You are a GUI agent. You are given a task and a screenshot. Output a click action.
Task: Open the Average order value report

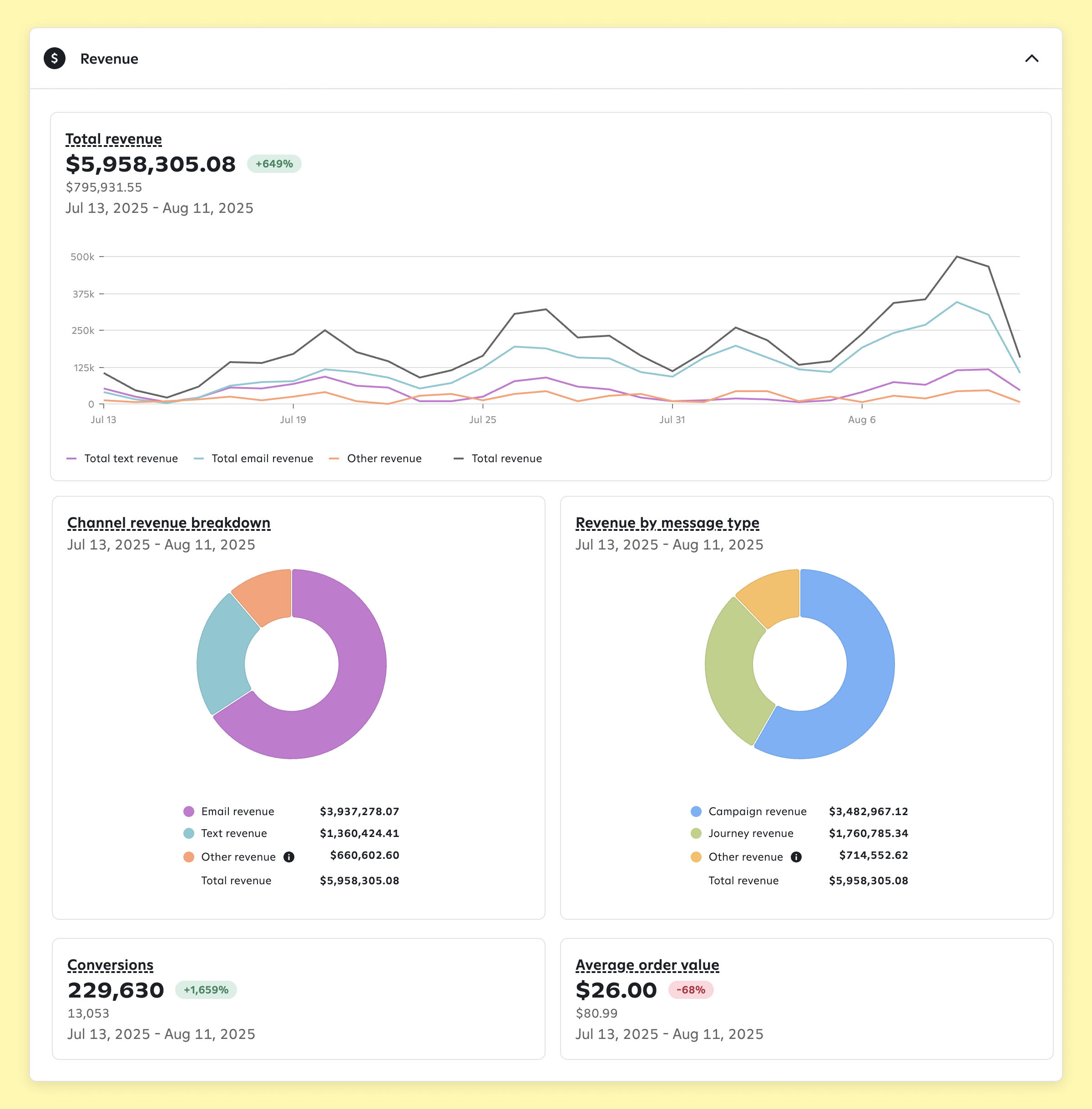[x=647, y=965]
